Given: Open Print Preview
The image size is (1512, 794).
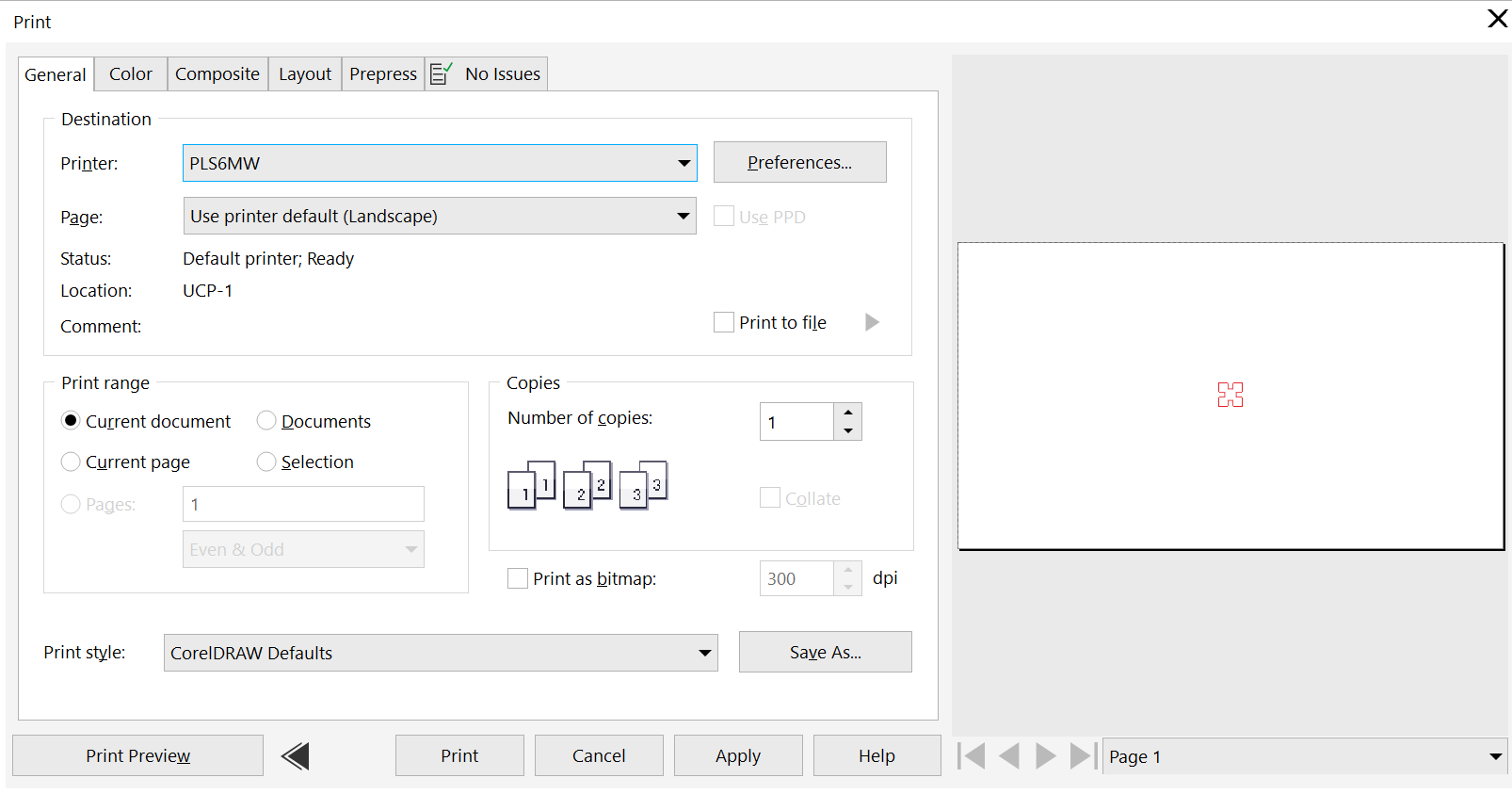Looking at the screenshot, I should tap(137, 755).
